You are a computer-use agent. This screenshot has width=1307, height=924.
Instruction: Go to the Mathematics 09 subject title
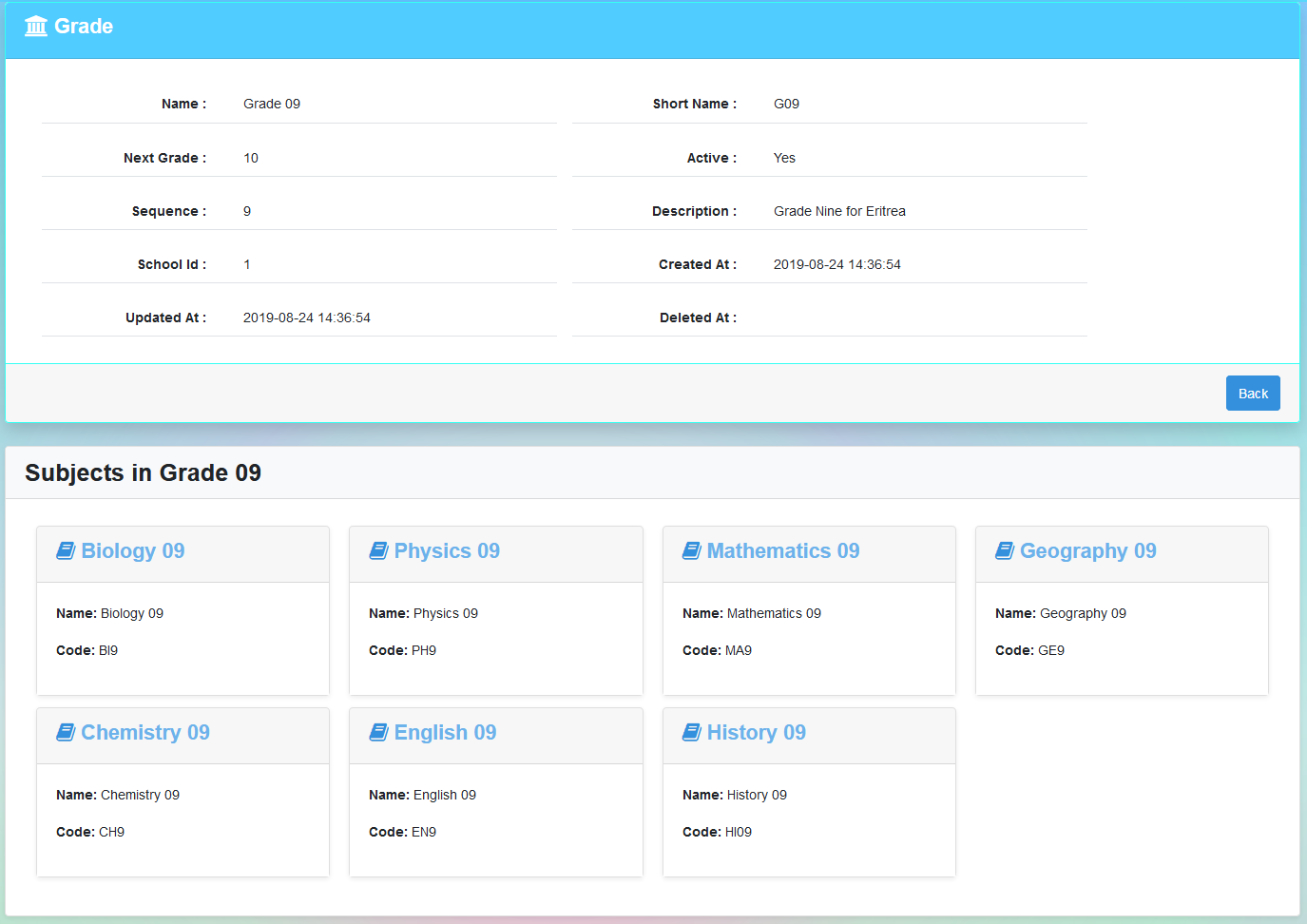783,551
